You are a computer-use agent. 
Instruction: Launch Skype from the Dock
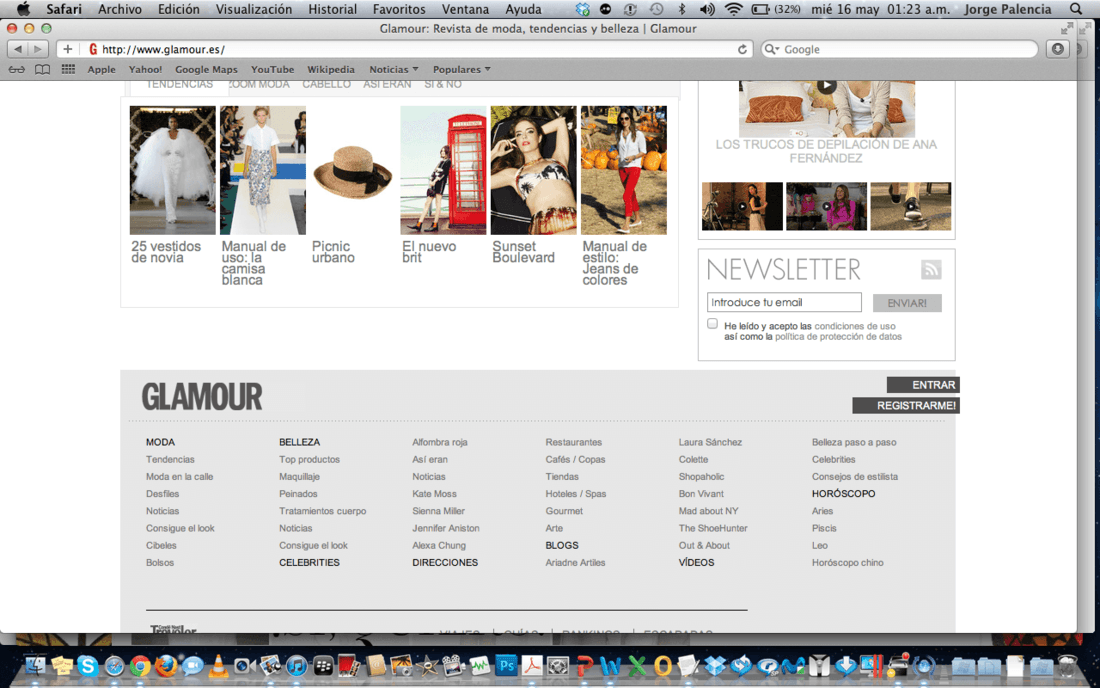click(88, 666)
